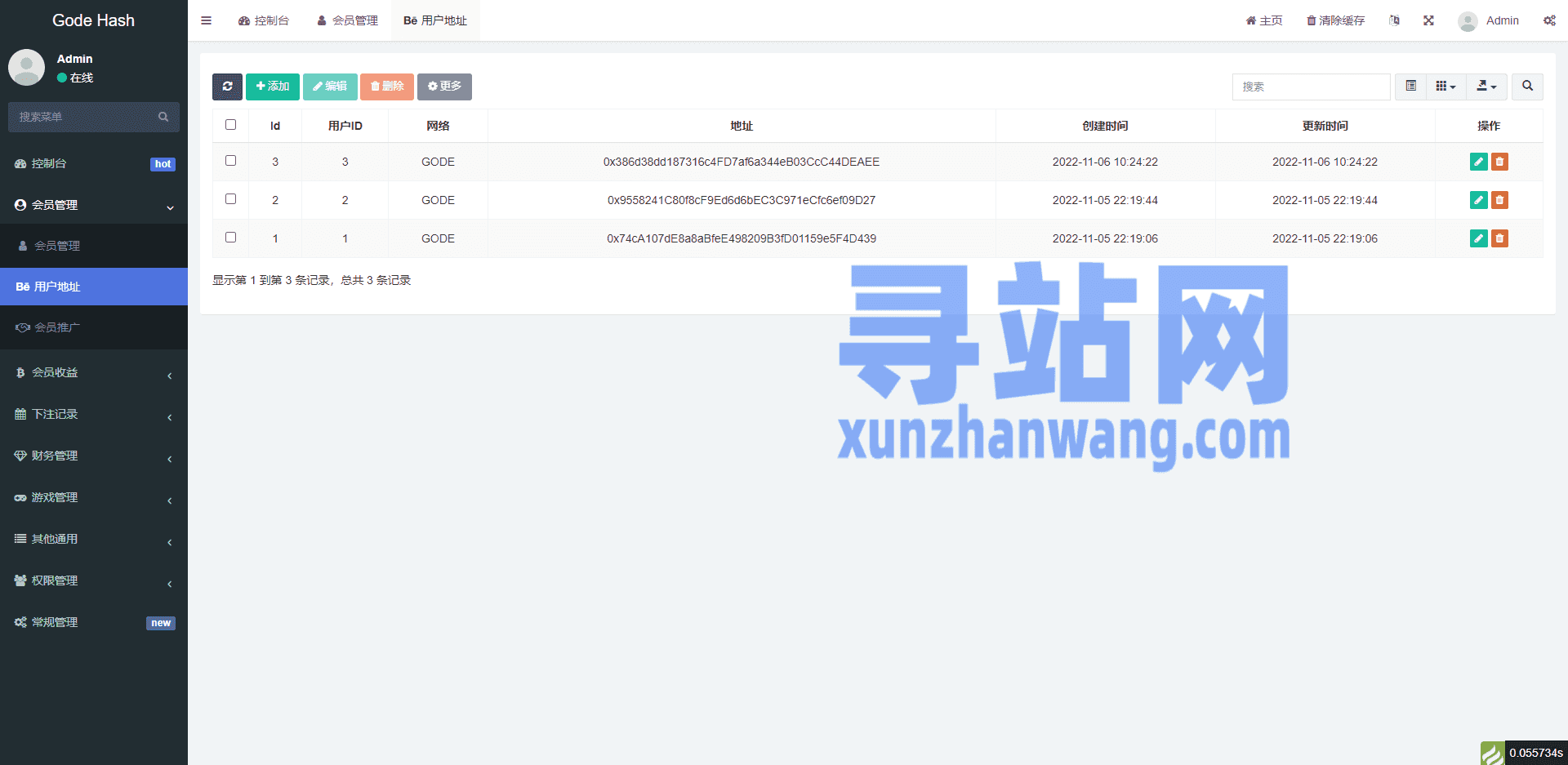The image size is (1568, 765).
Task: Click the green 添加 add button
Action: click(x=273, y=87)
